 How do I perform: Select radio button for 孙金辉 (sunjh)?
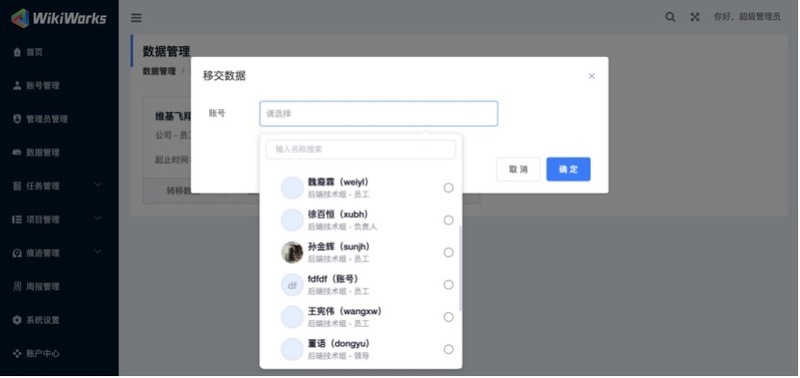pyautogui.click(x=448, y=253)
